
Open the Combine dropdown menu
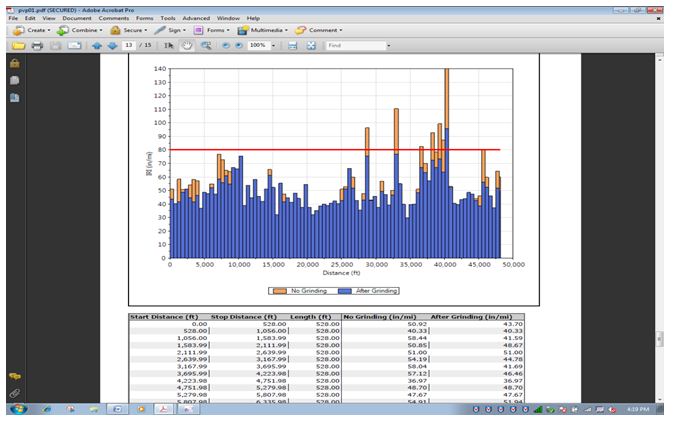pos(80,30)
